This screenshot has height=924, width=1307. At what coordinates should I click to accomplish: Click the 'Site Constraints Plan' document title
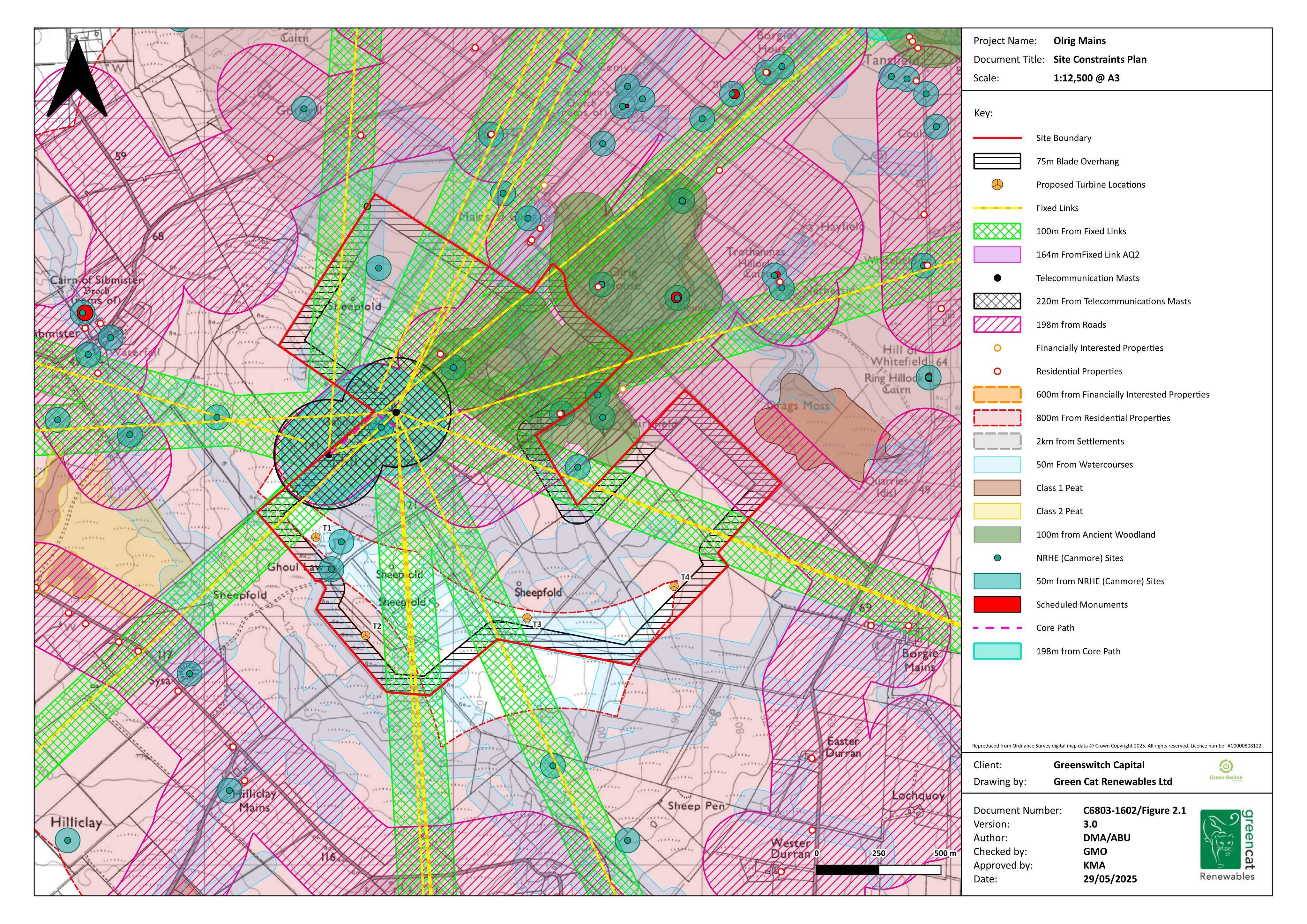click(x=1100, y=60)
